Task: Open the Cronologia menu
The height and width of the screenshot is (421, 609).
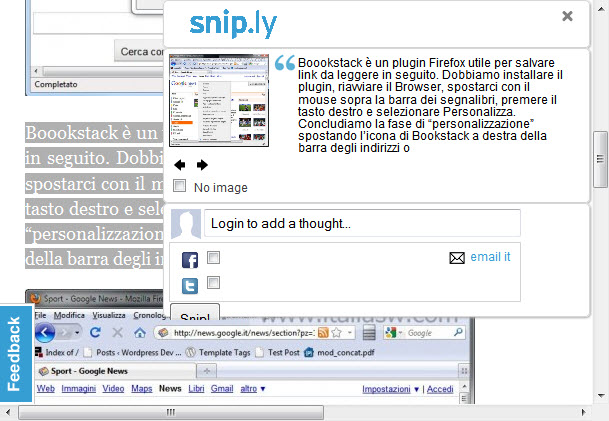Action: (150, 315)
